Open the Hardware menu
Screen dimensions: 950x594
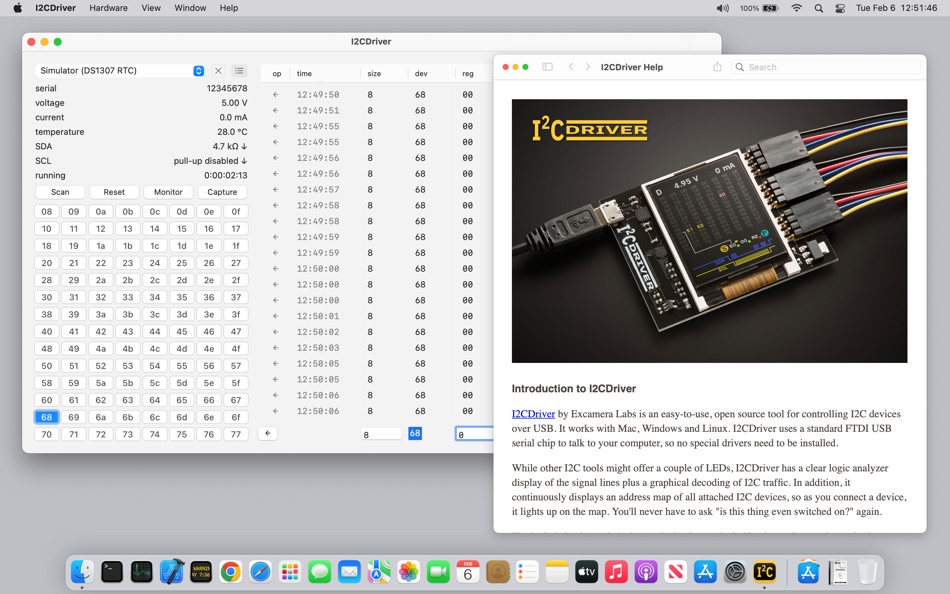(108, 8)
